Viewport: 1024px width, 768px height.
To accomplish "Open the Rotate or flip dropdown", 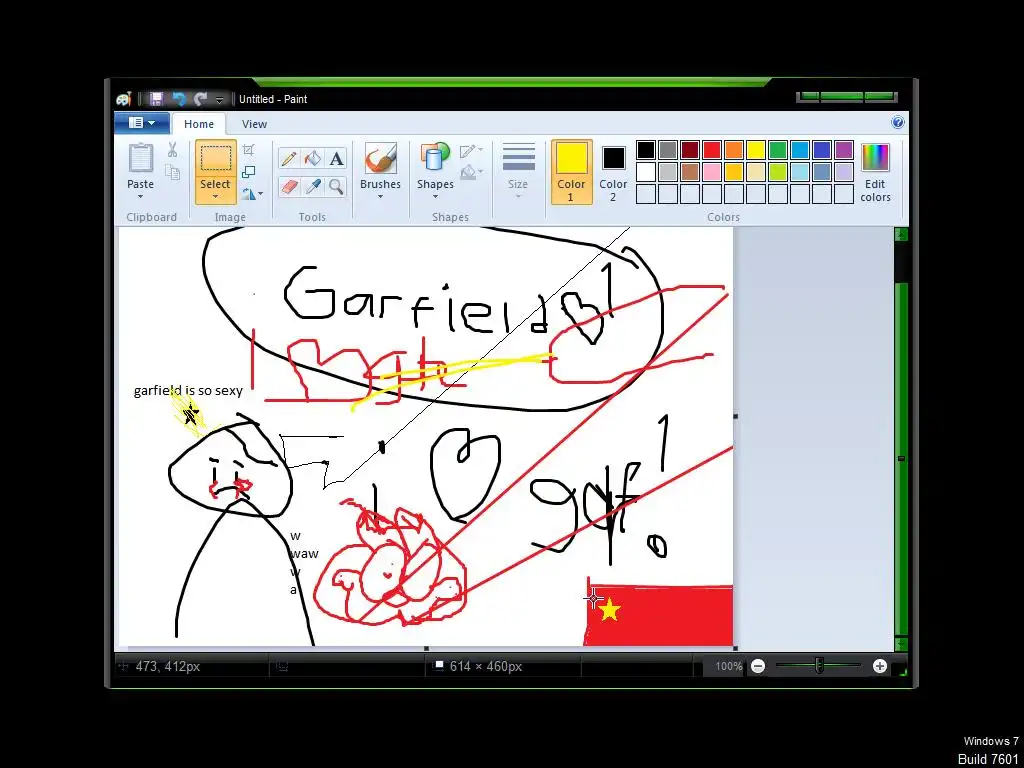I will click(252, 194).
